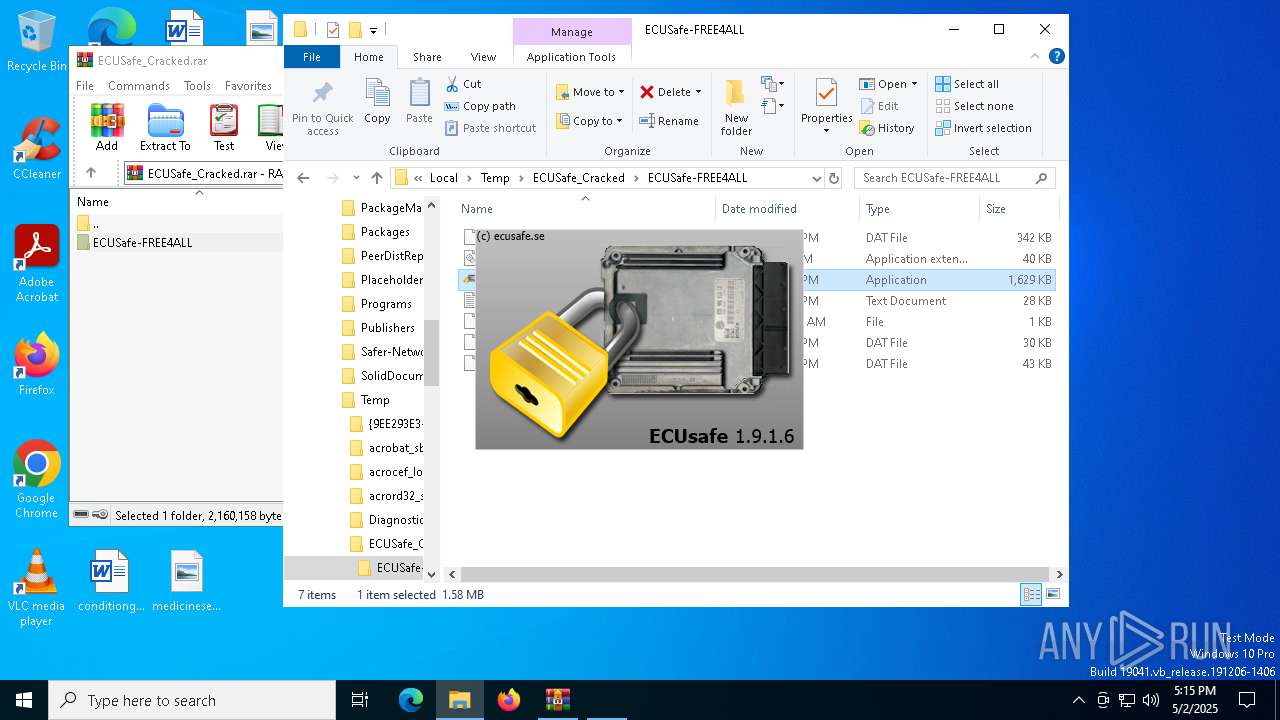Open Copy to dropdown

(590, 121)
